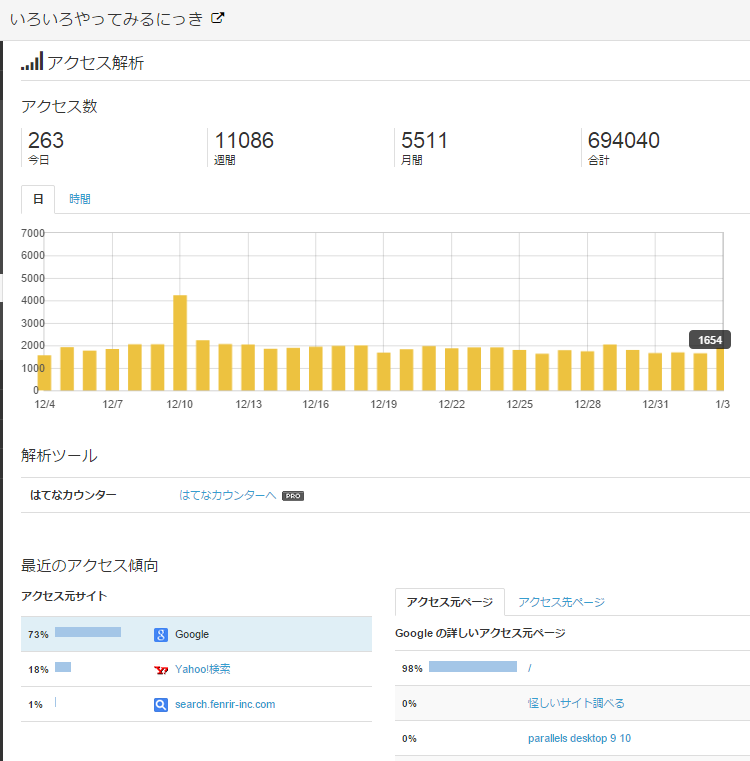Viewport: 750px width, 761px height.
Task: Click the last 1/3 bar in chart
Action: tap(720, 370)
